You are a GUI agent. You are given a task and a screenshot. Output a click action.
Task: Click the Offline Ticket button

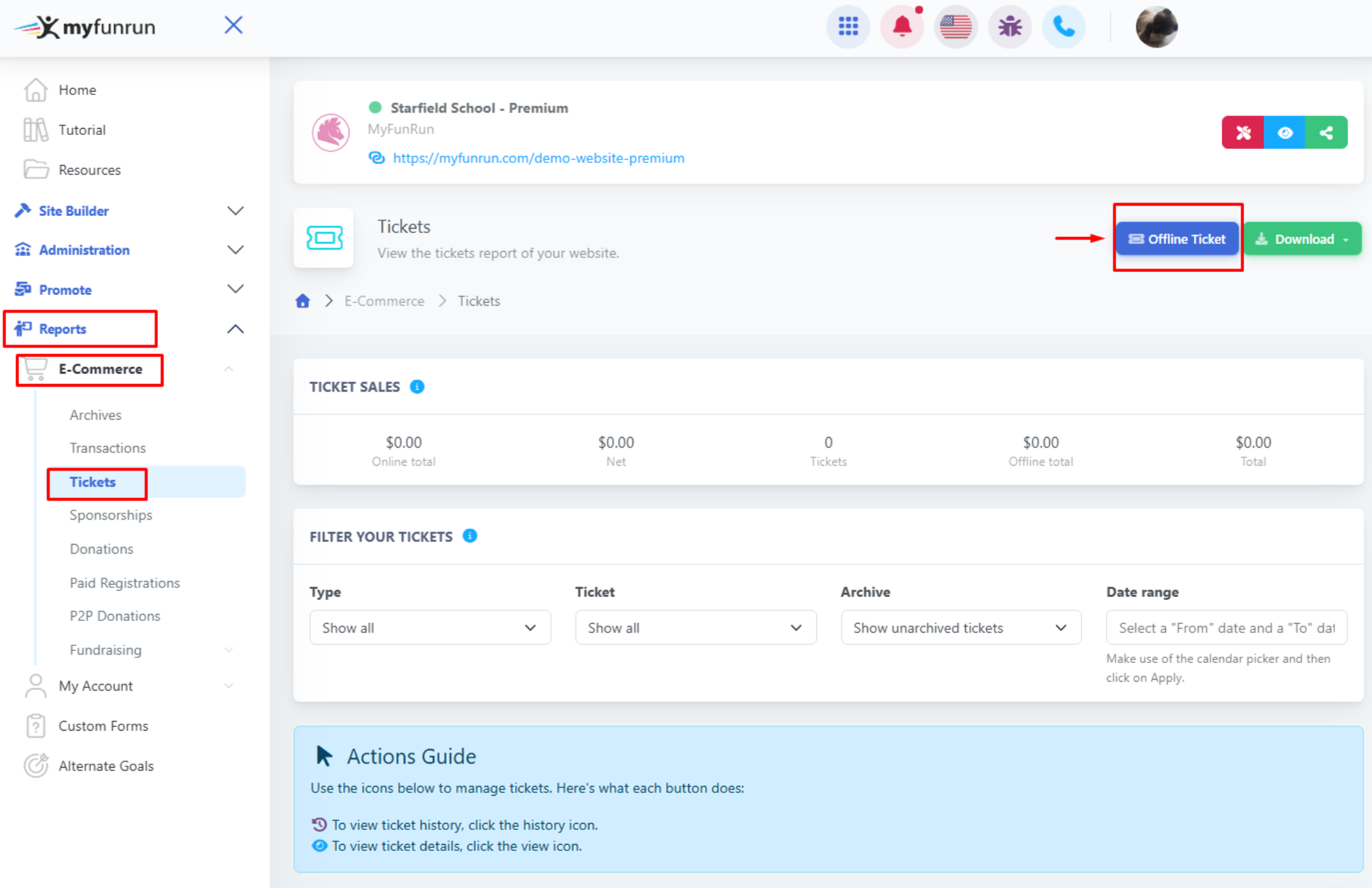(x=1177, y=239)
